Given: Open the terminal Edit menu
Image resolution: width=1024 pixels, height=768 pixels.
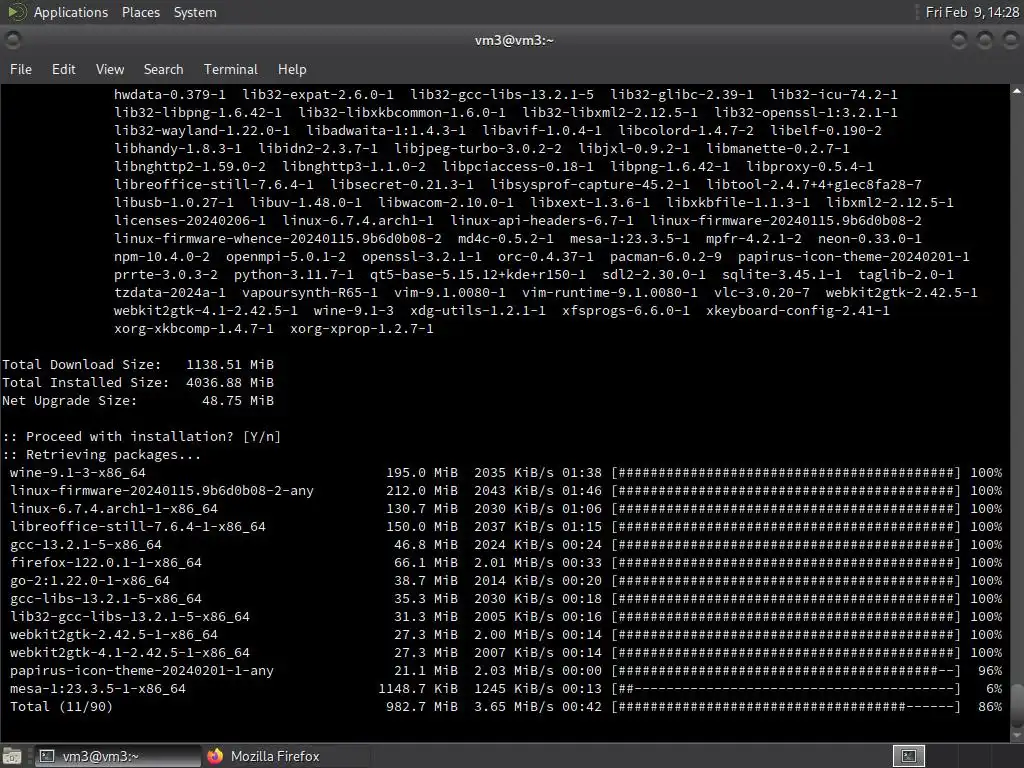Looking at the screenshot, I should [63, 69].
